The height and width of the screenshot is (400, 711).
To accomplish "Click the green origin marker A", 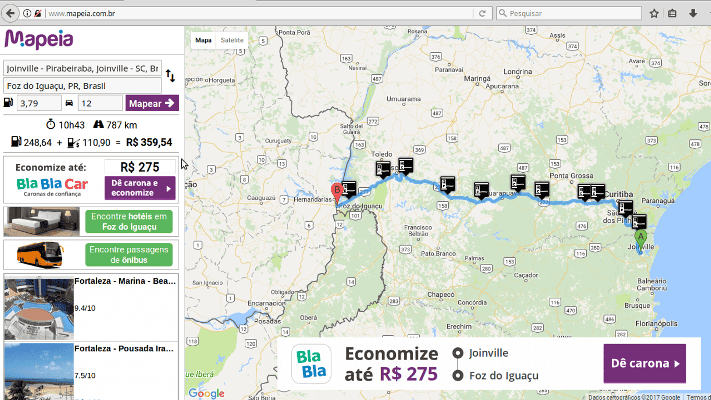I will (x=640, y=241).
